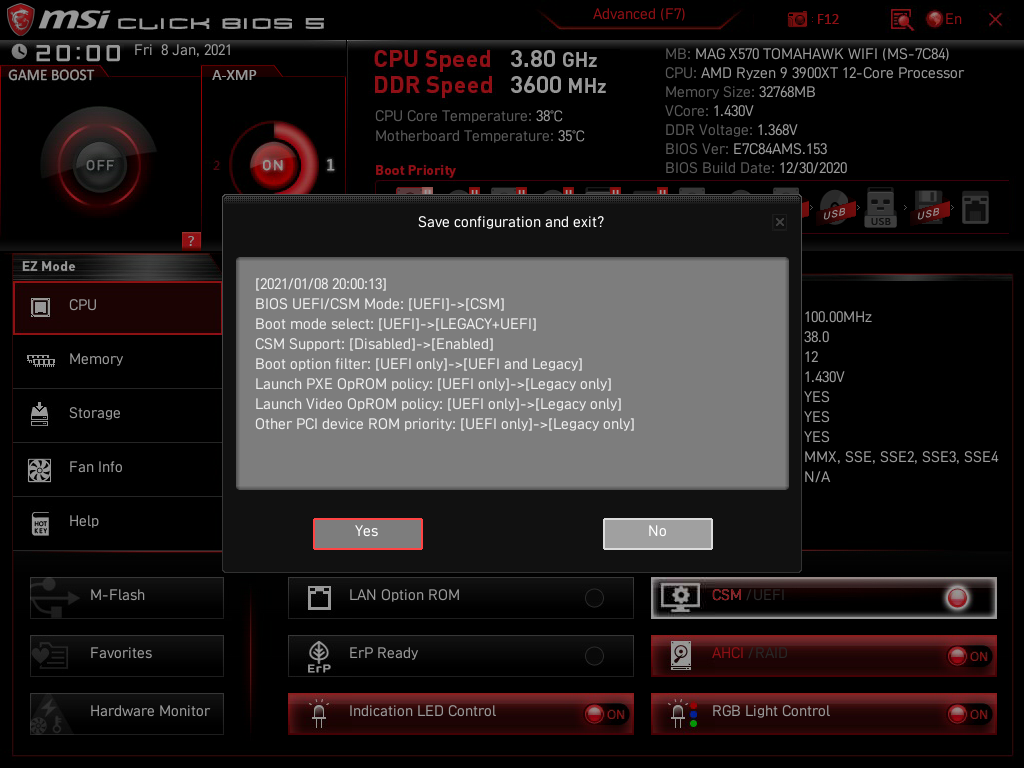Click the Launch PXE OpROM policy line

click(433, 384)
